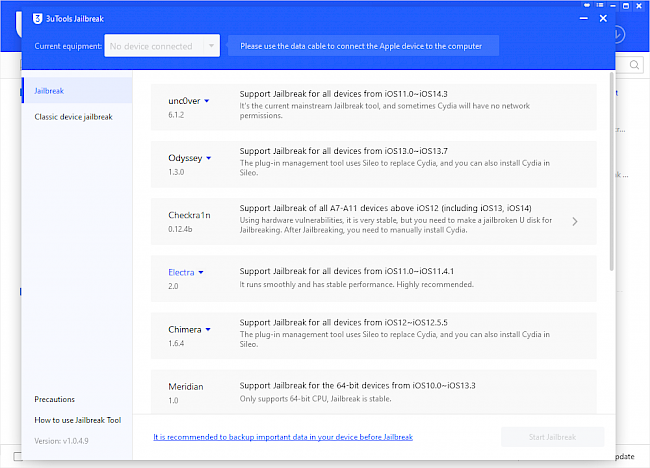Click the Checkra1n version number 0.12.4b

coord(180,229)
